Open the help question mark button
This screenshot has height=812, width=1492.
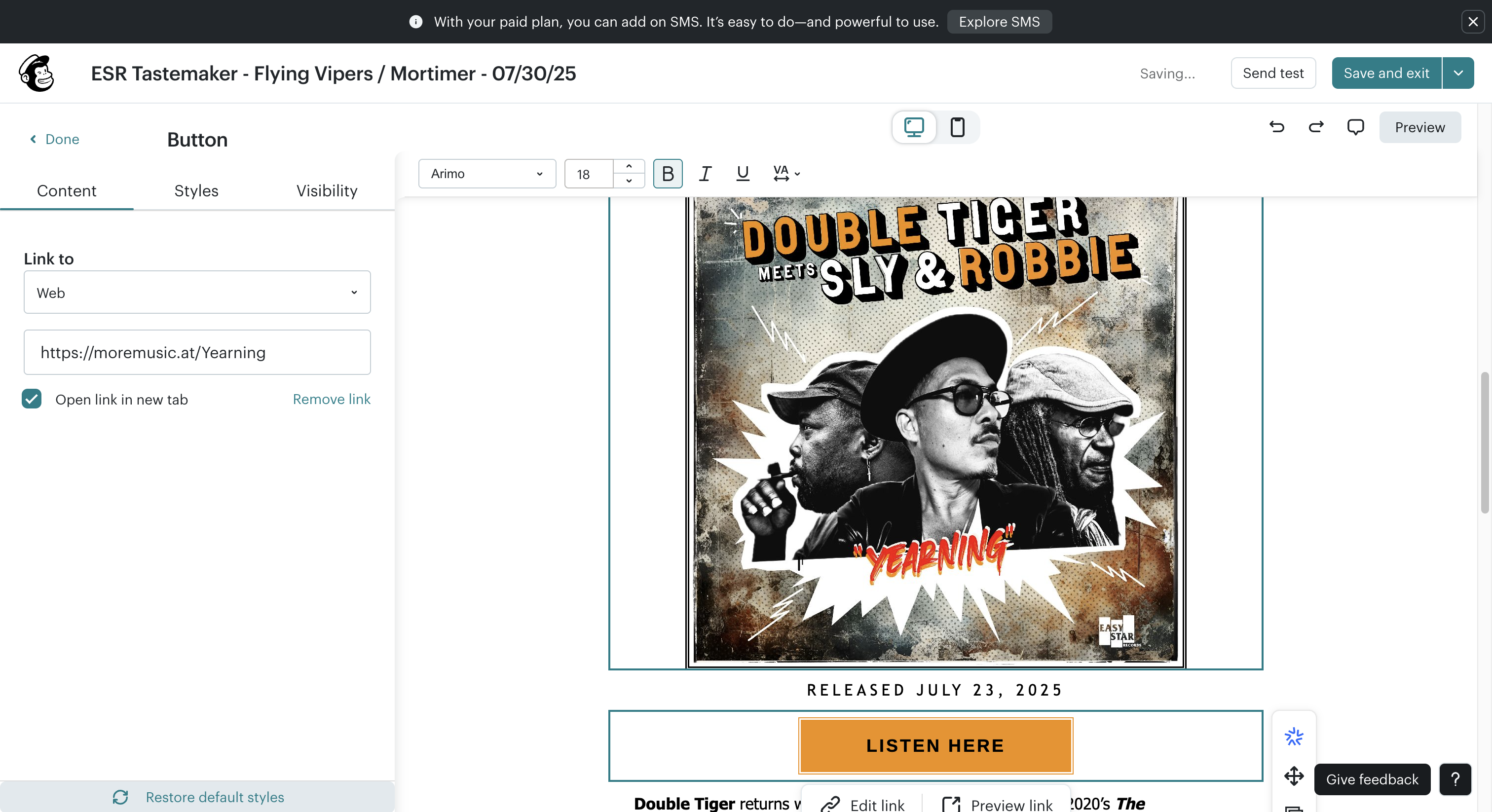(x=1455, y=779)
